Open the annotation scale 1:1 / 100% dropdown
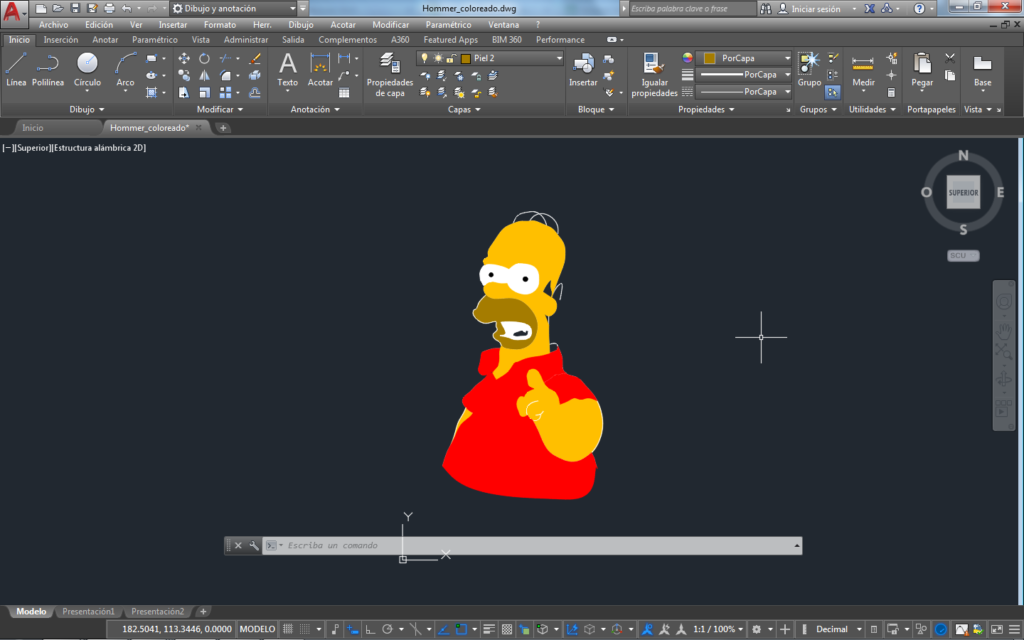Screen dimensions: 1024x640 coord(718,629)
